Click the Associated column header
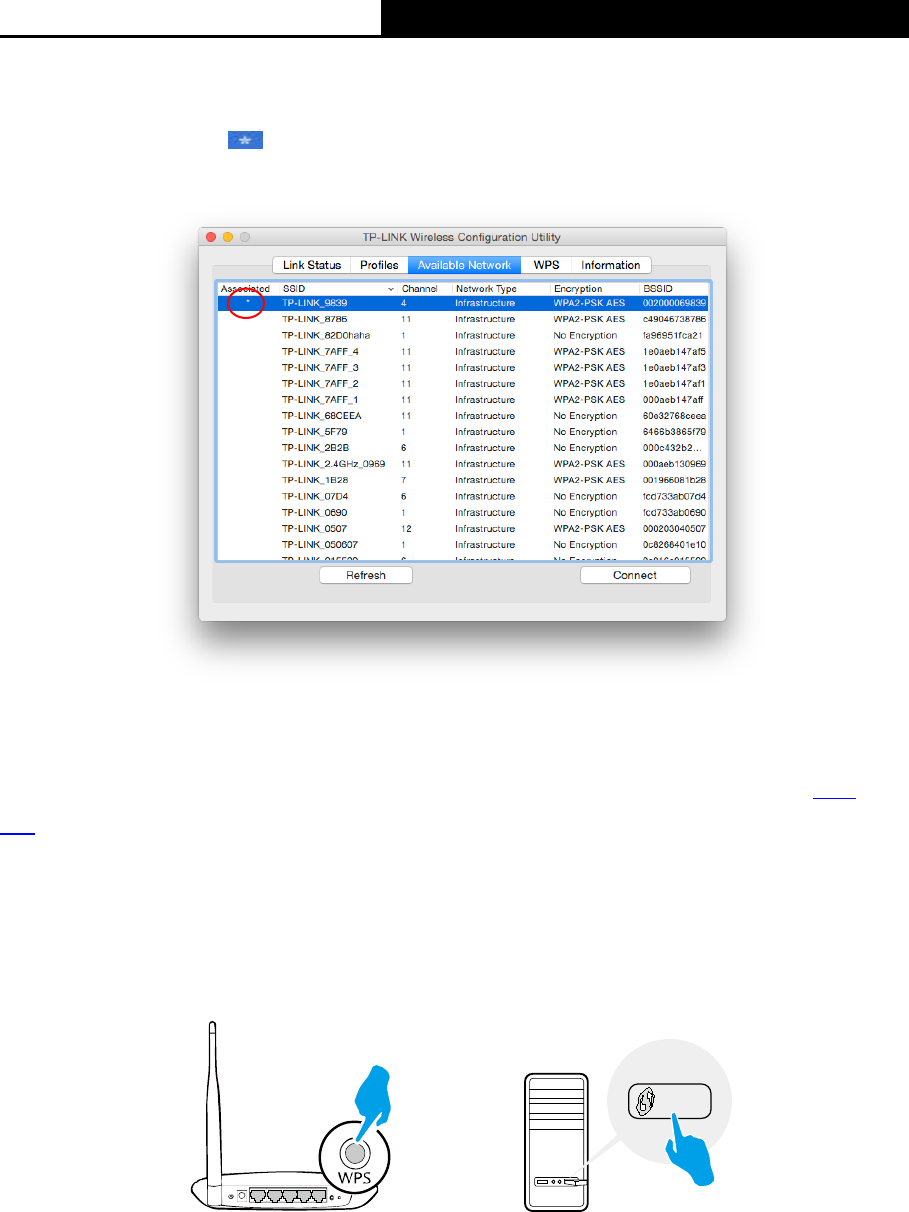 [246, 289]
